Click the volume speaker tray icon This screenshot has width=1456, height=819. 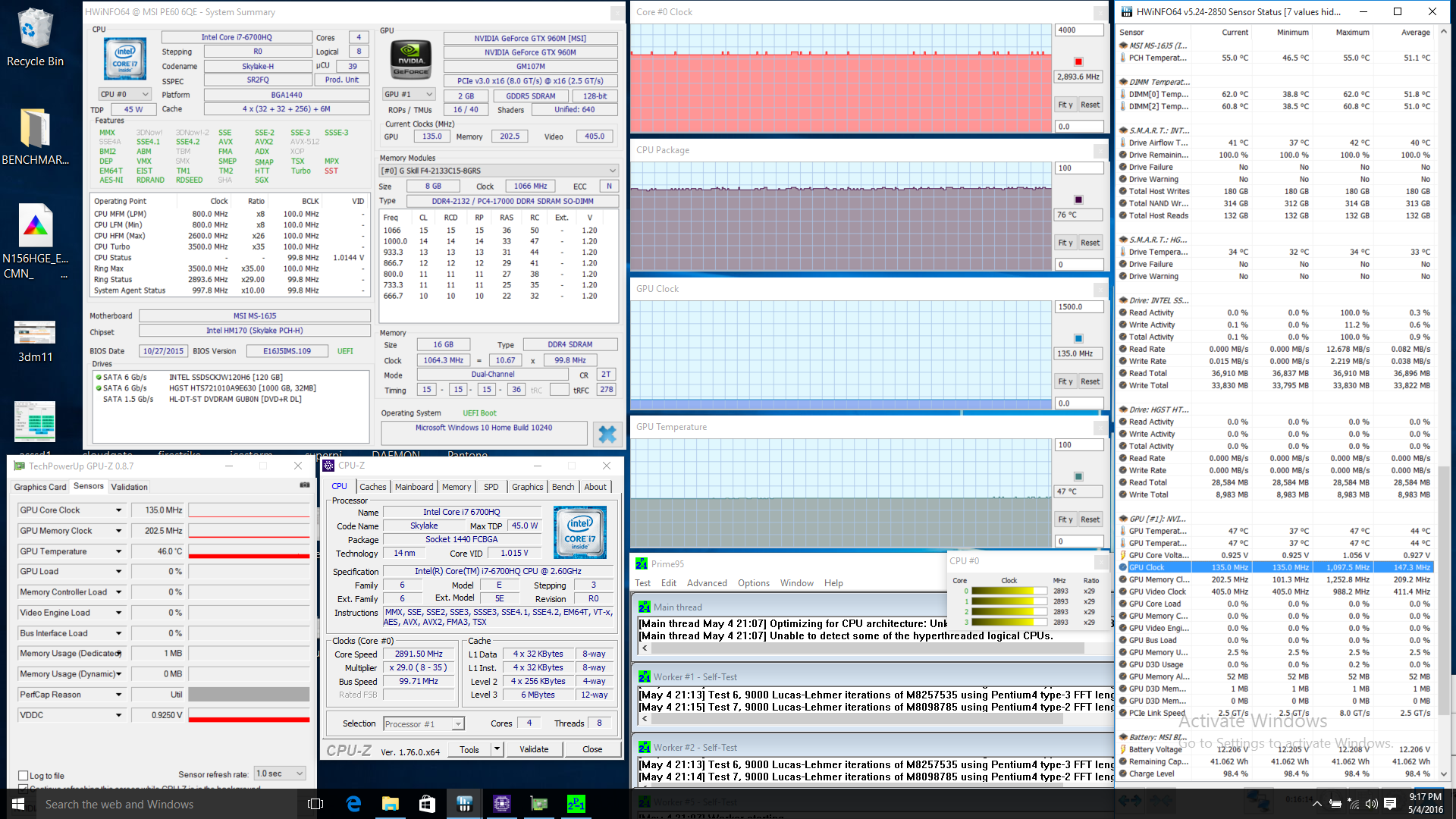tap(1371, 804)
